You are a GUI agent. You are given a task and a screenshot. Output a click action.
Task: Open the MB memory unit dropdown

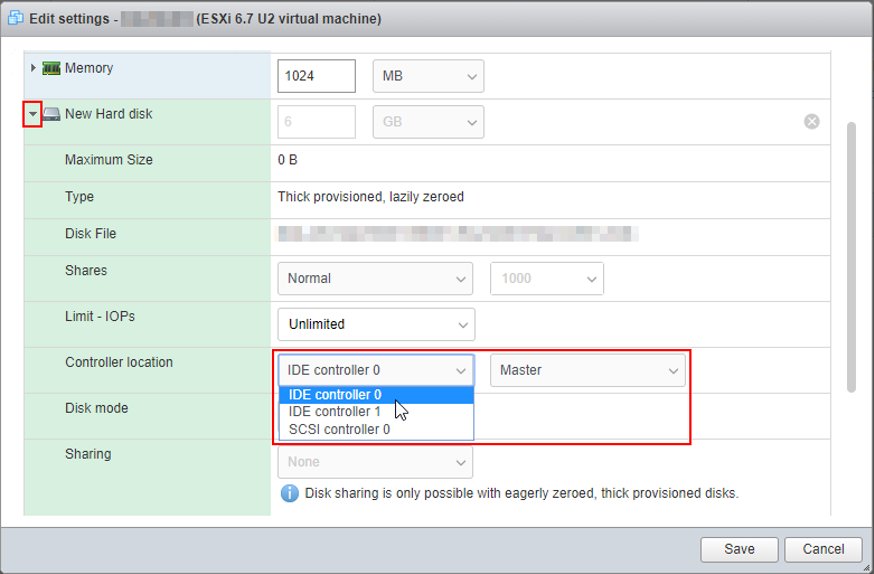[x=428, y=76]
